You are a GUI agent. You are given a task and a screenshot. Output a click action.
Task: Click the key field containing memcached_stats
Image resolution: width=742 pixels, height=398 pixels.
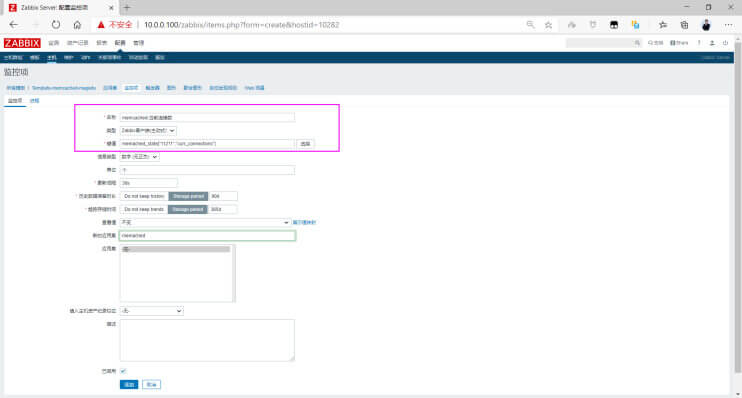pos(207,143)
